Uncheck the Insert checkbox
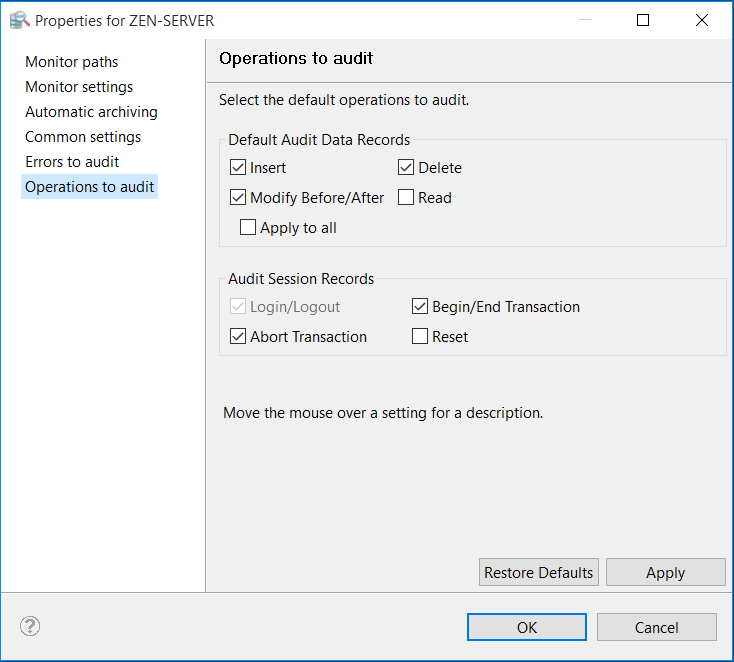 coord(238,168)
